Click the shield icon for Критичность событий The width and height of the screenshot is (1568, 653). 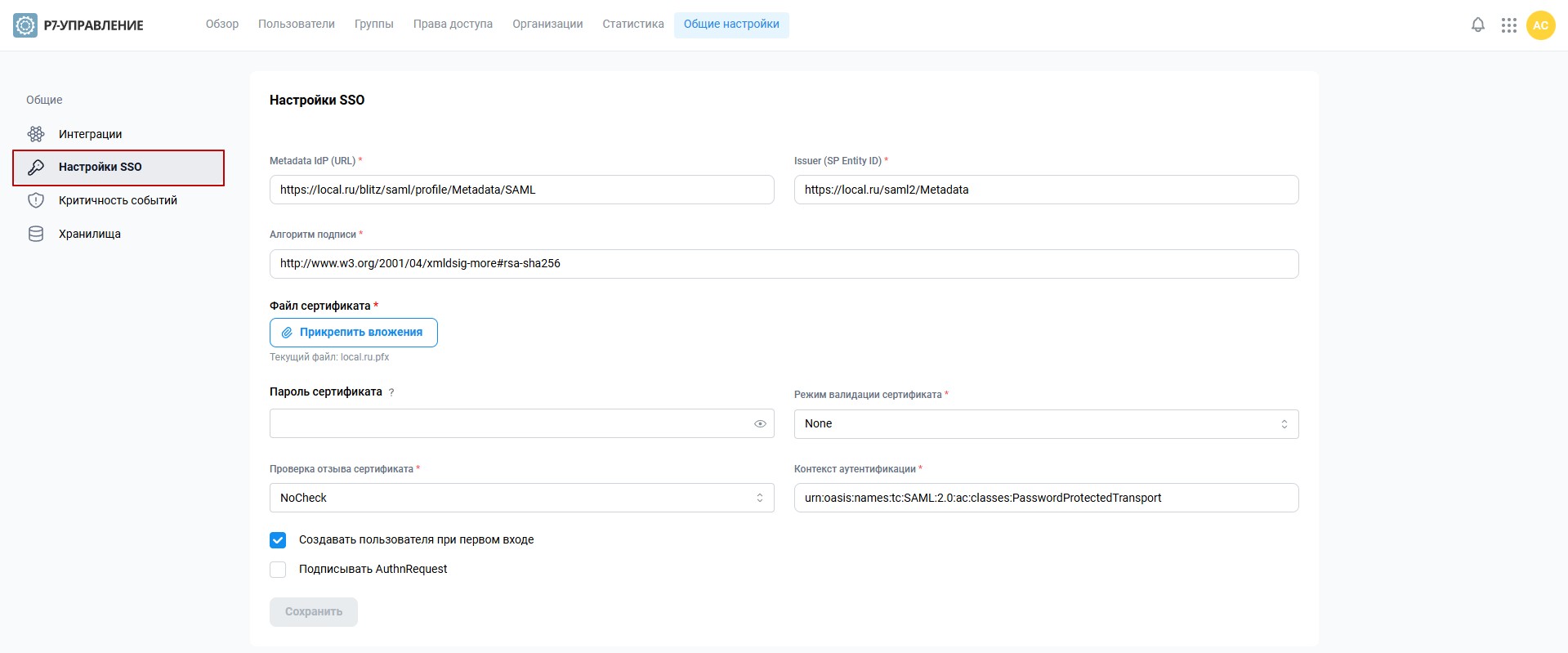36,200
